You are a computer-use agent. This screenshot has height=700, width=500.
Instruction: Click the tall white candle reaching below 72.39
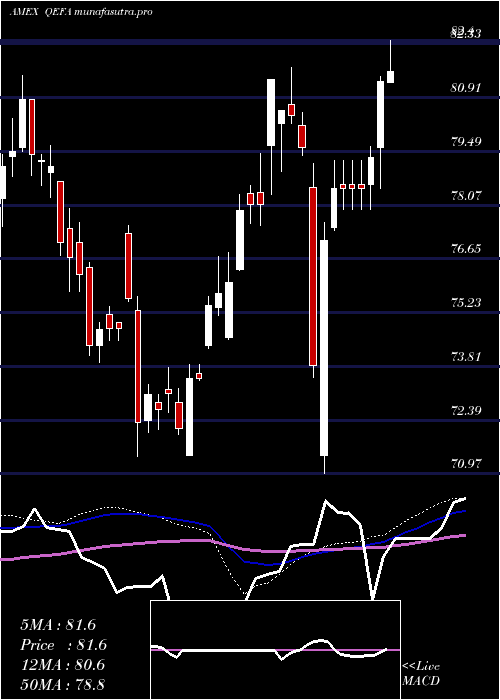click(324, 348)
